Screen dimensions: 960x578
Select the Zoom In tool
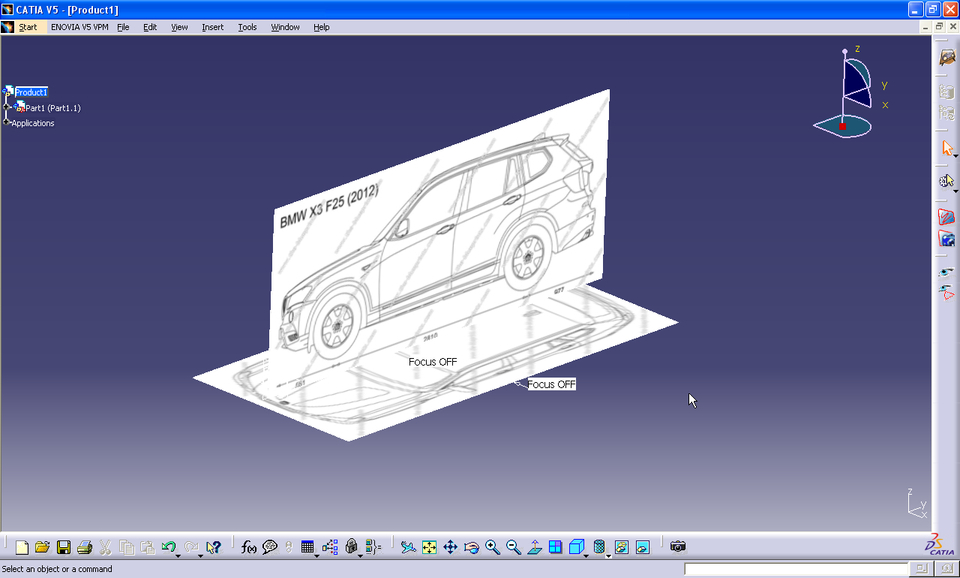pos(491,547)
